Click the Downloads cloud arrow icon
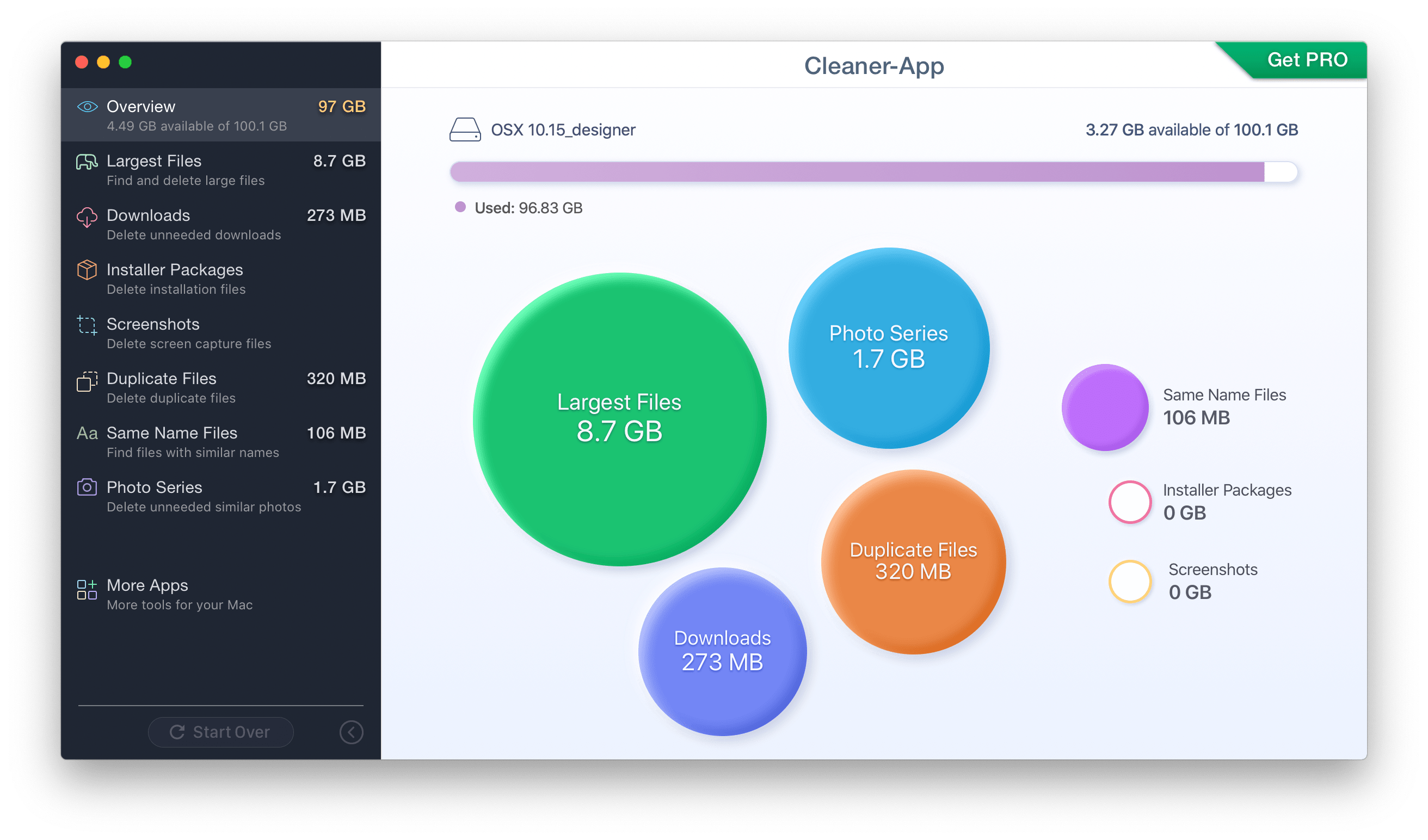This screenshot has height=840, width=1428. point(87,217)
